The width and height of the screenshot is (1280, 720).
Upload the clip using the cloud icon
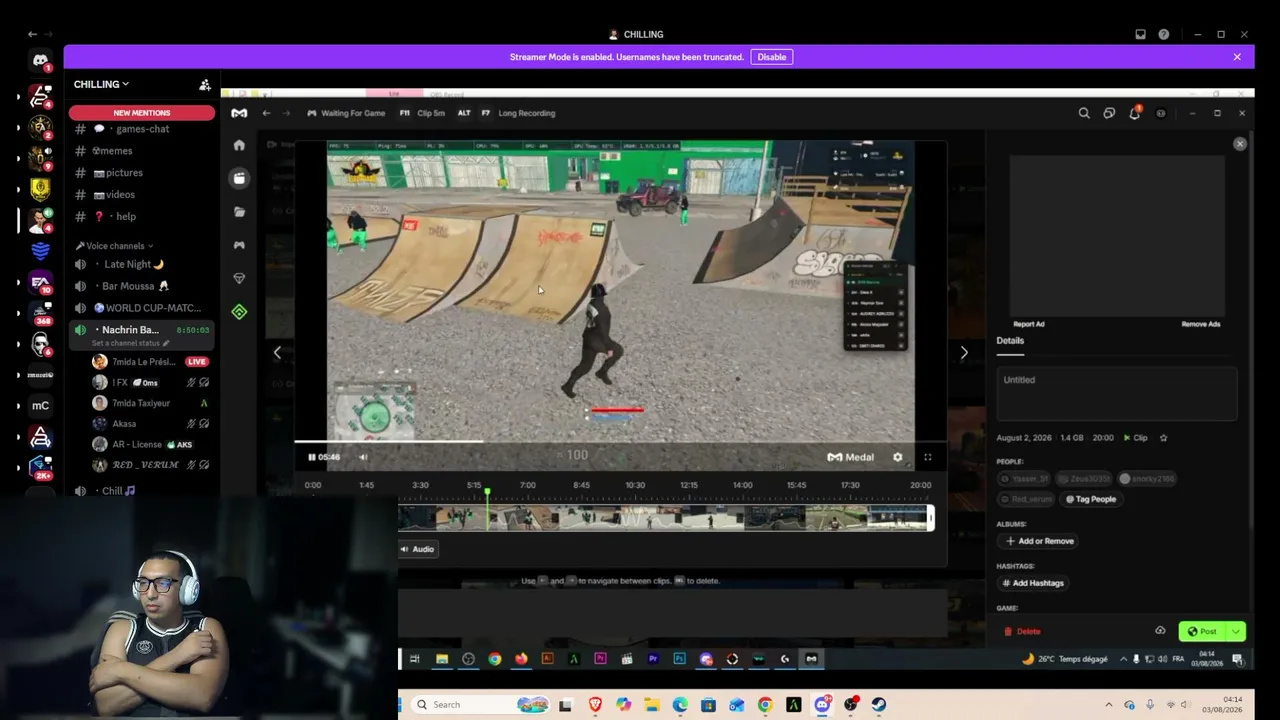coord(1160,631)
